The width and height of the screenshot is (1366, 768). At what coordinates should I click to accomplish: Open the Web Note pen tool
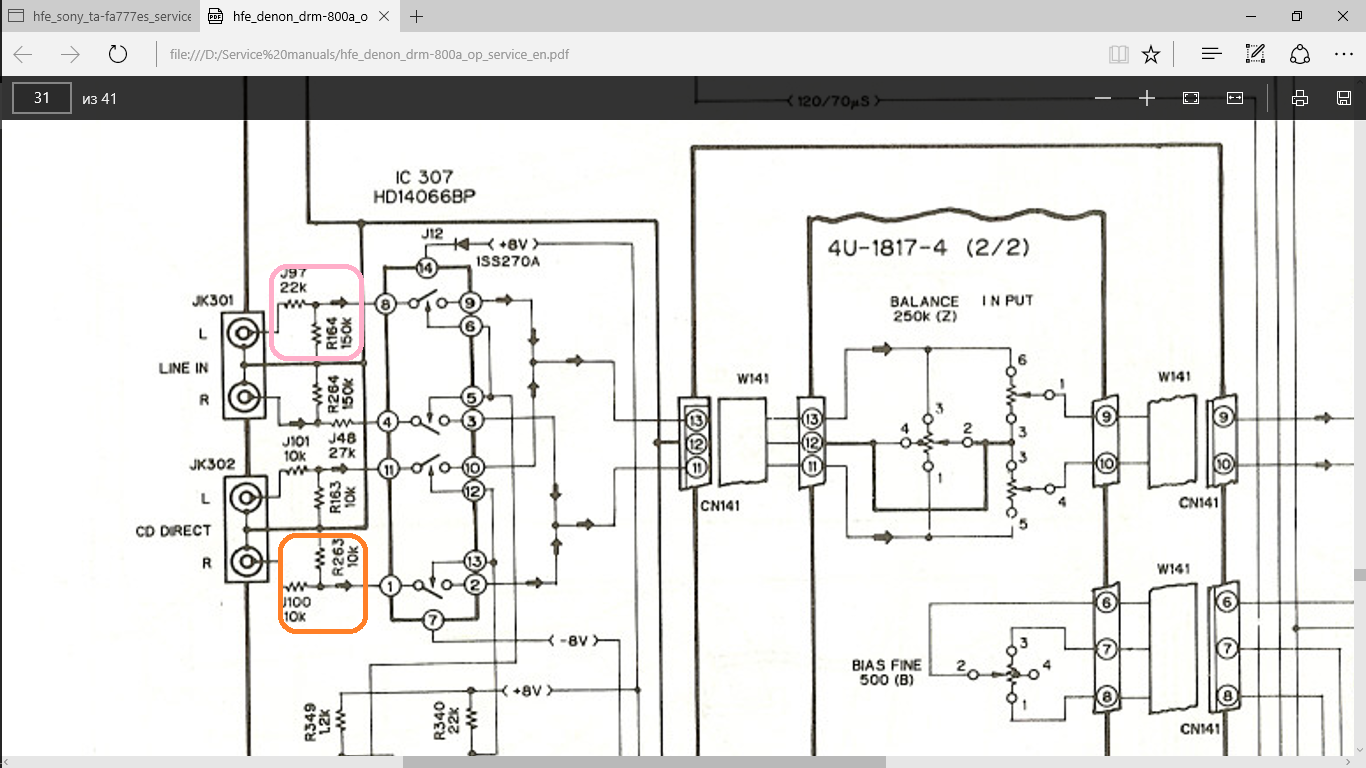tap(1256, 54)
